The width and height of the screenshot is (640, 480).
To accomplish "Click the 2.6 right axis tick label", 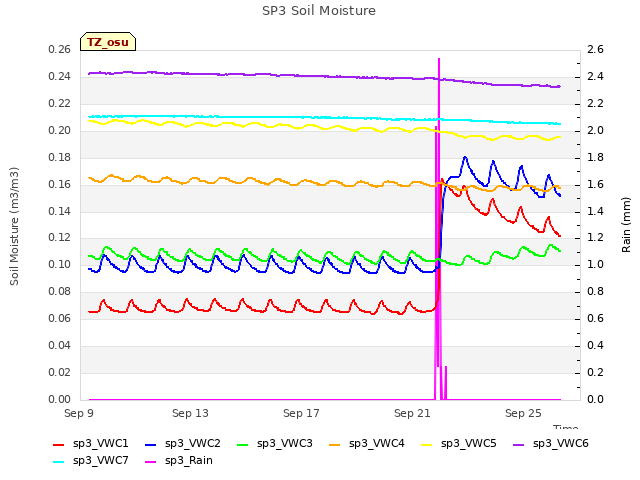I will click(x=595, y=50).
